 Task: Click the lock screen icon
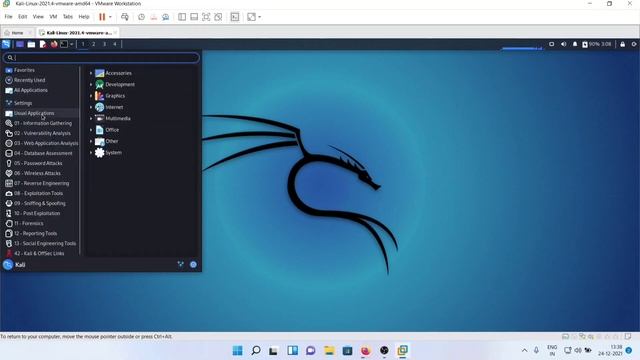coord(622,44)
